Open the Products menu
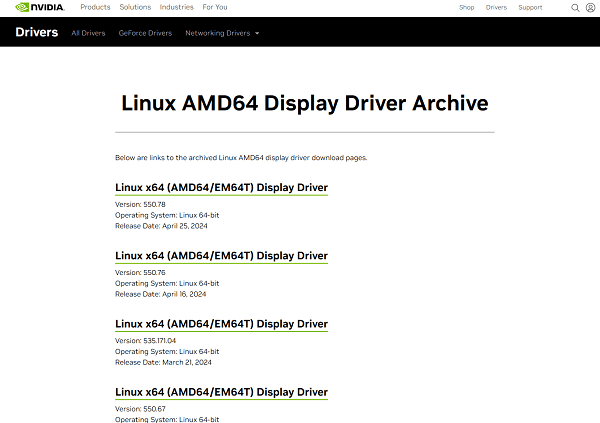 point(95,7)
